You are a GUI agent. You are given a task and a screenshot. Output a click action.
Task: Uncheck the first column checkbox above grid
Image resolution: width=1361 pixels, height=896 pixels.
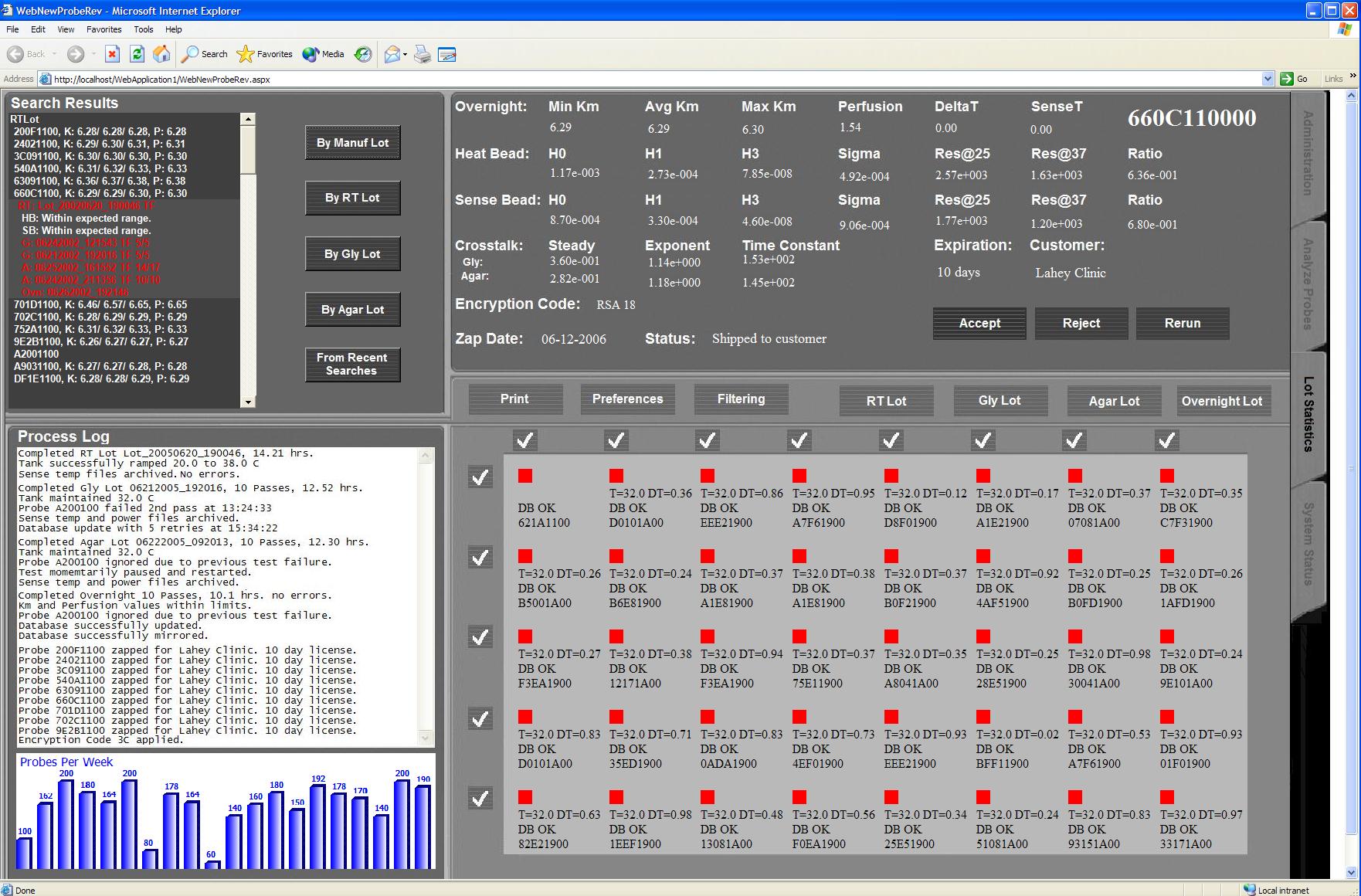tap(525, 440)
